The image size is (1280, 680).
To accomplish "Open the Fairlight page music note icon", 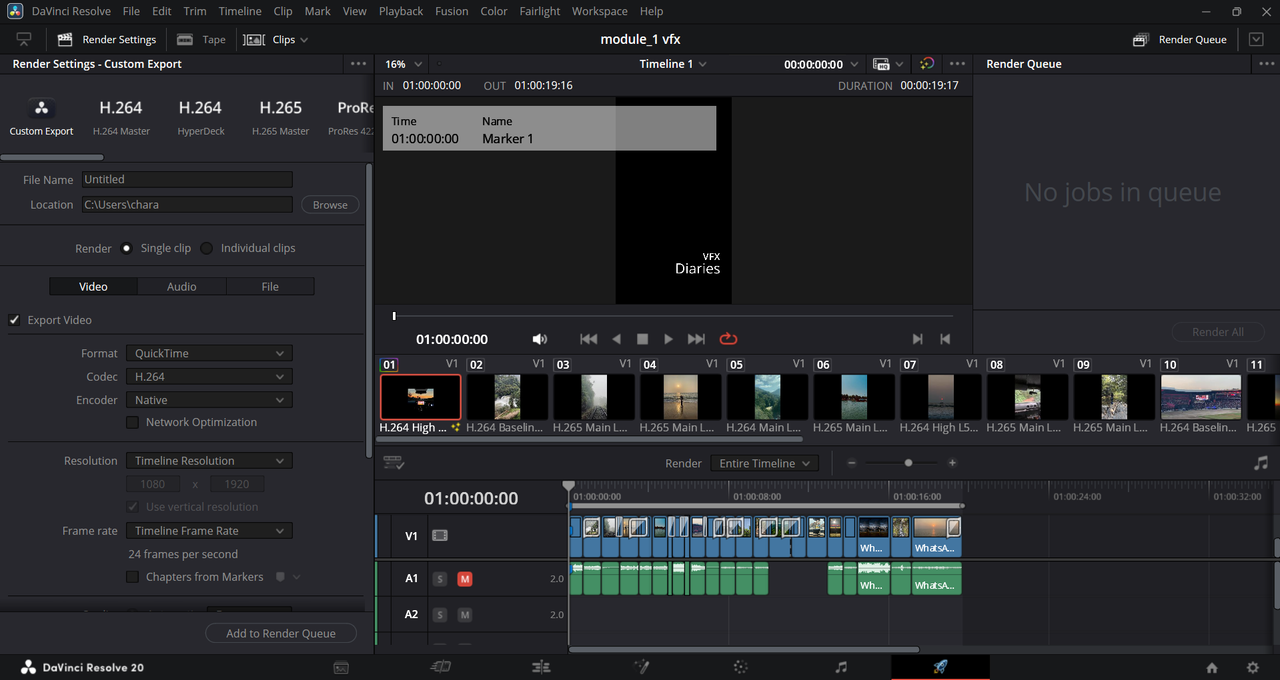I will (x=841, y=667).
